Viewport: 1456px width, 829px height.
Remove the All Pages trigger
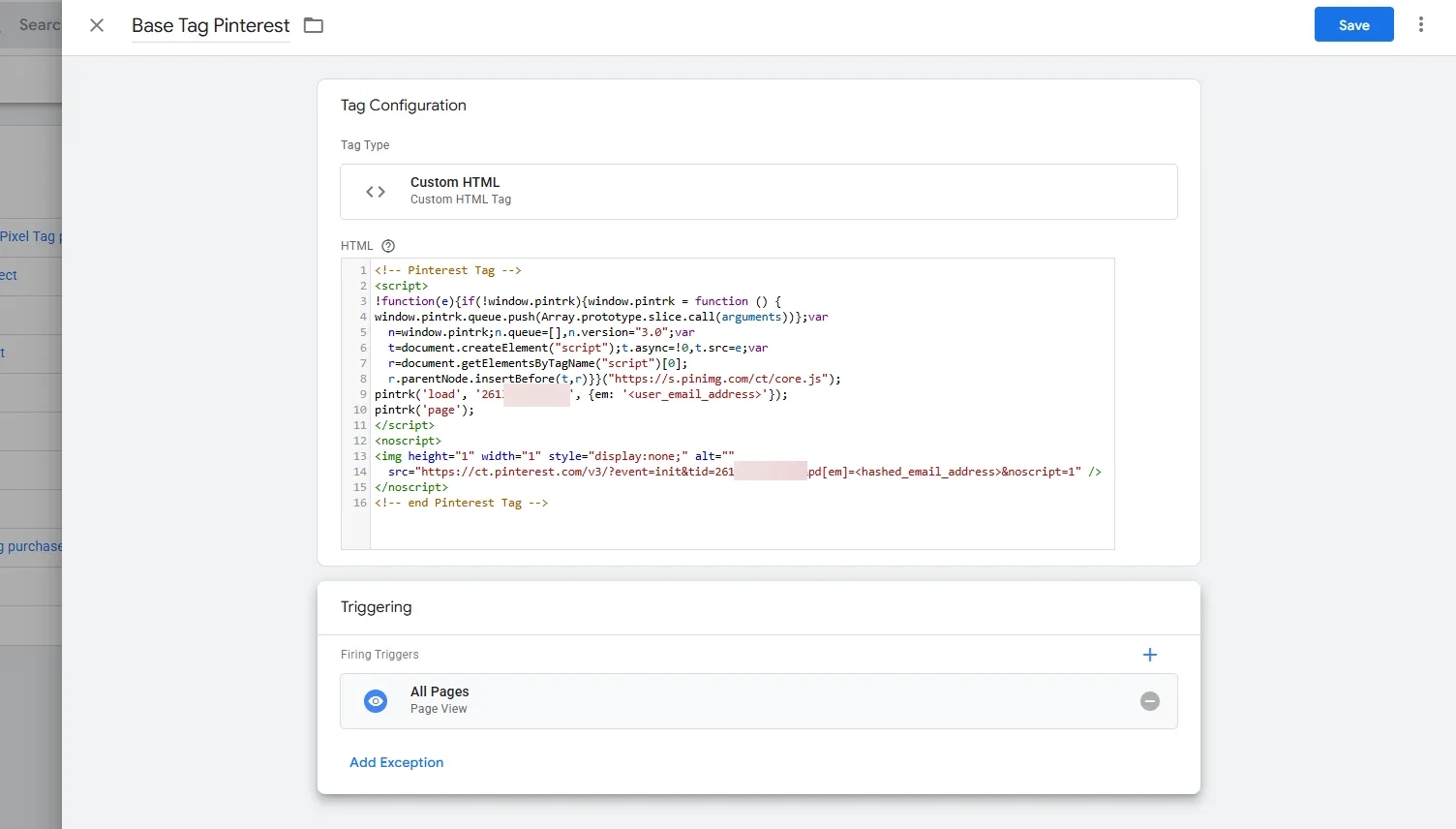click(x=1150, y=701)
